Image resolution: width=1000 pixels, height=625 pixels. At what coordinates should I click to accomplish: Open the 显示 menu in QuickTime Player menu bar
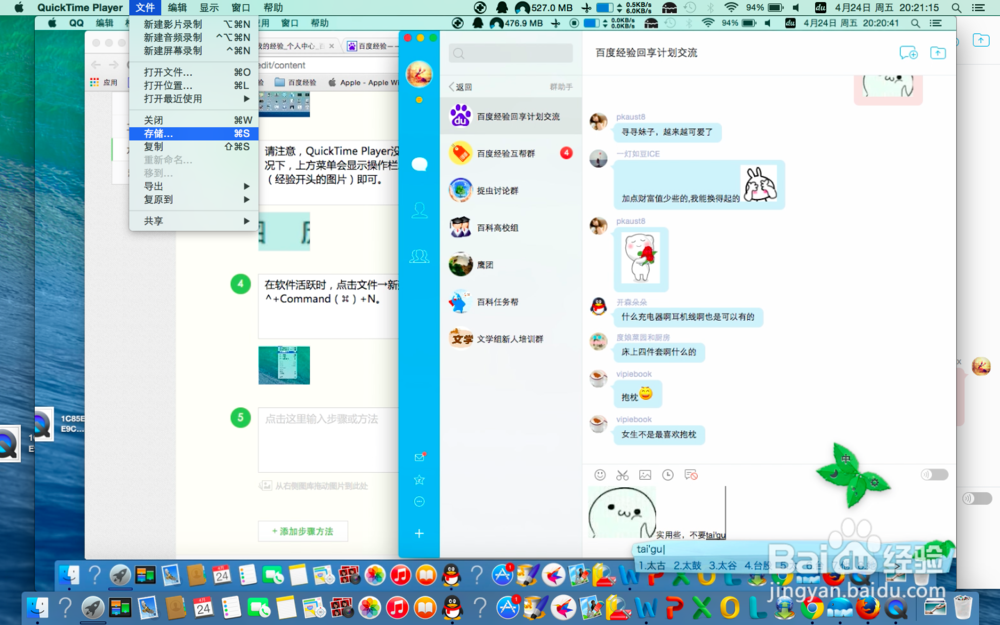coord(209,8)
